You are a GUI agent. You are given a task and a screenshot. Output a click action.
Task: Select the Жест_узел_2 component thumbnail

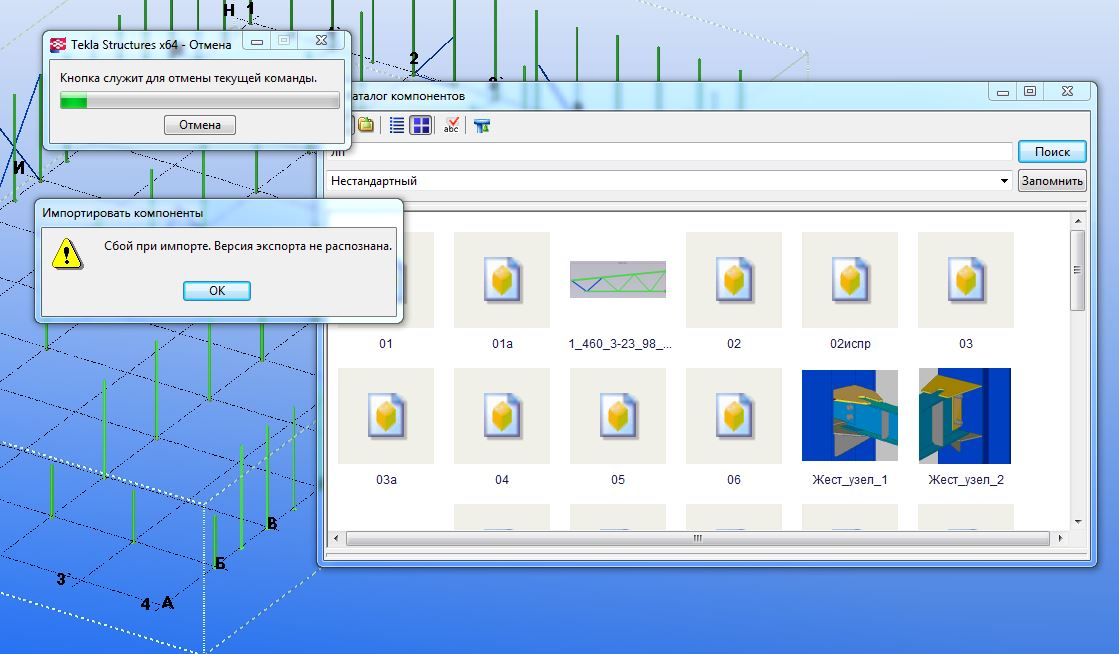tap(965, 416)
